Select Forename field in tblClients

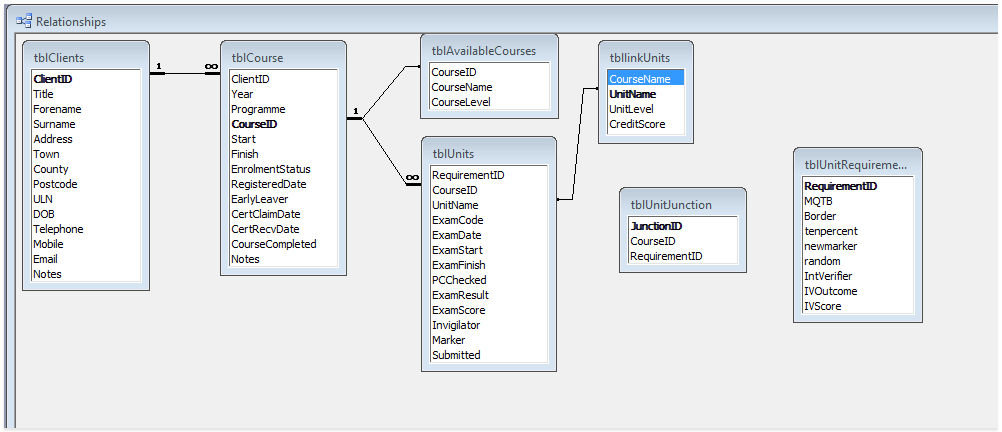(86, 109)
